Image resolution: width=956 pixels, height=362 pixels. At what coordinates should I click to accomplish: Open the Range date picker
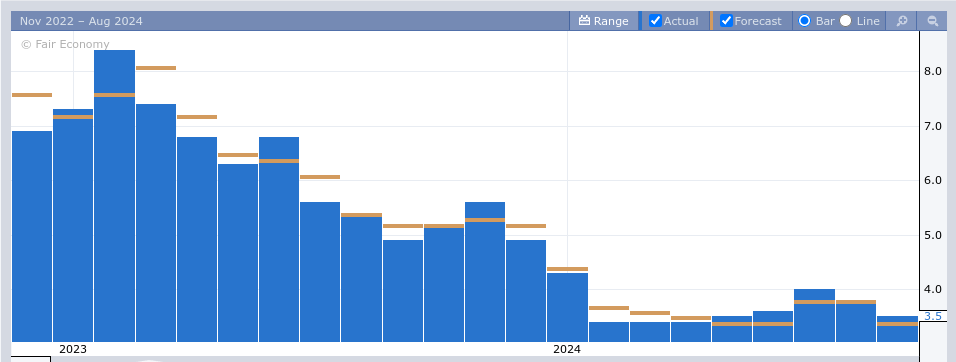click(604, 21)
